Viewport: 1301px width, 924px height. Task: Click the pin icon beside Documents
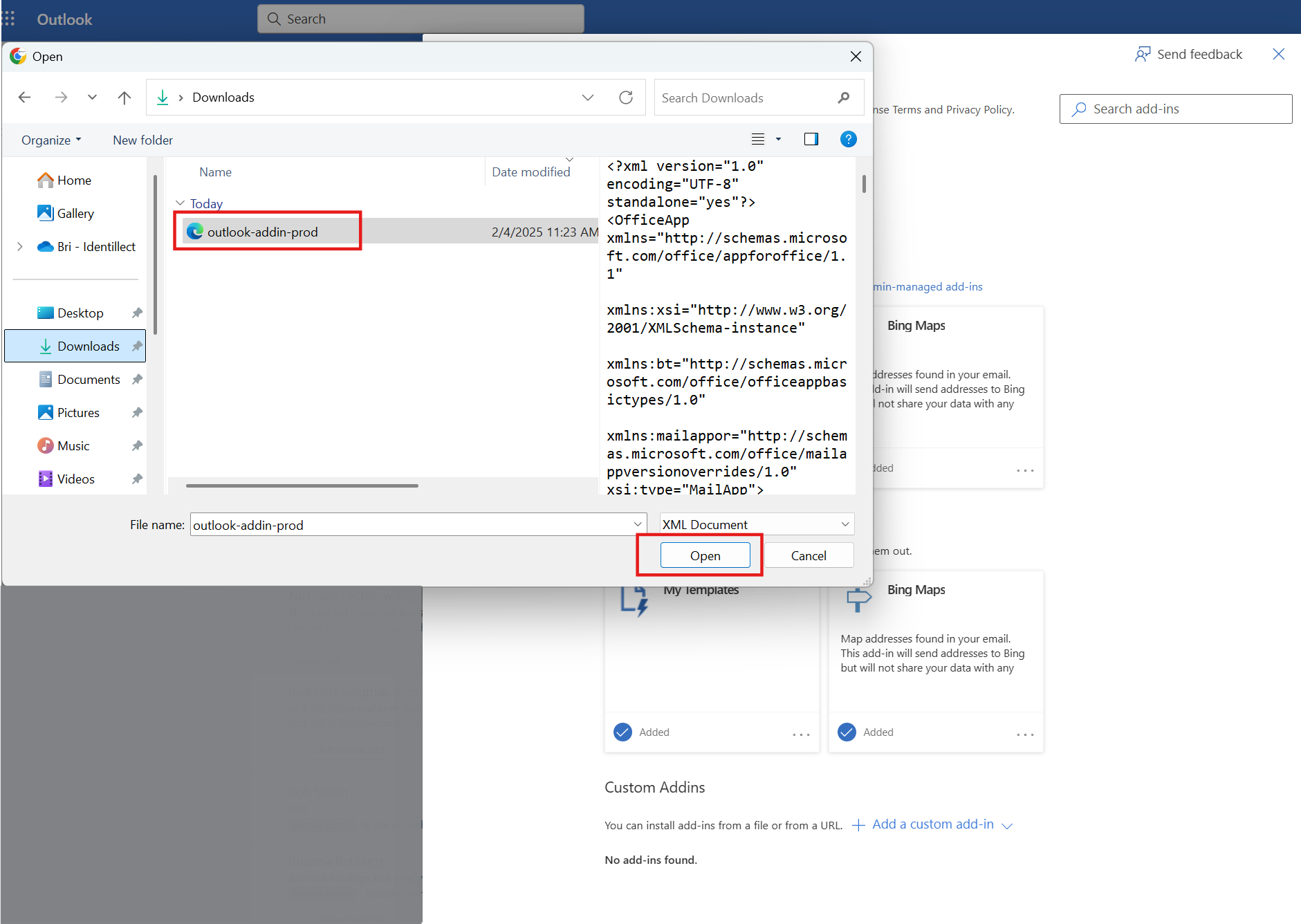[137, 380]
